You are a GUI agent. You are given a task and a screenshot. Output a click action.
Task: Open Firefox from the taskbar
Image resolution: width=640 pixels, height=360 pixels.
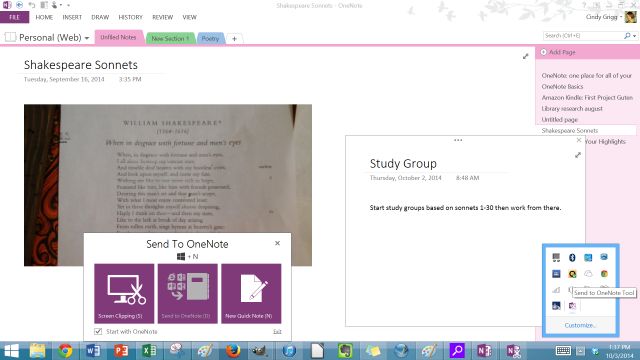[233, 351]
